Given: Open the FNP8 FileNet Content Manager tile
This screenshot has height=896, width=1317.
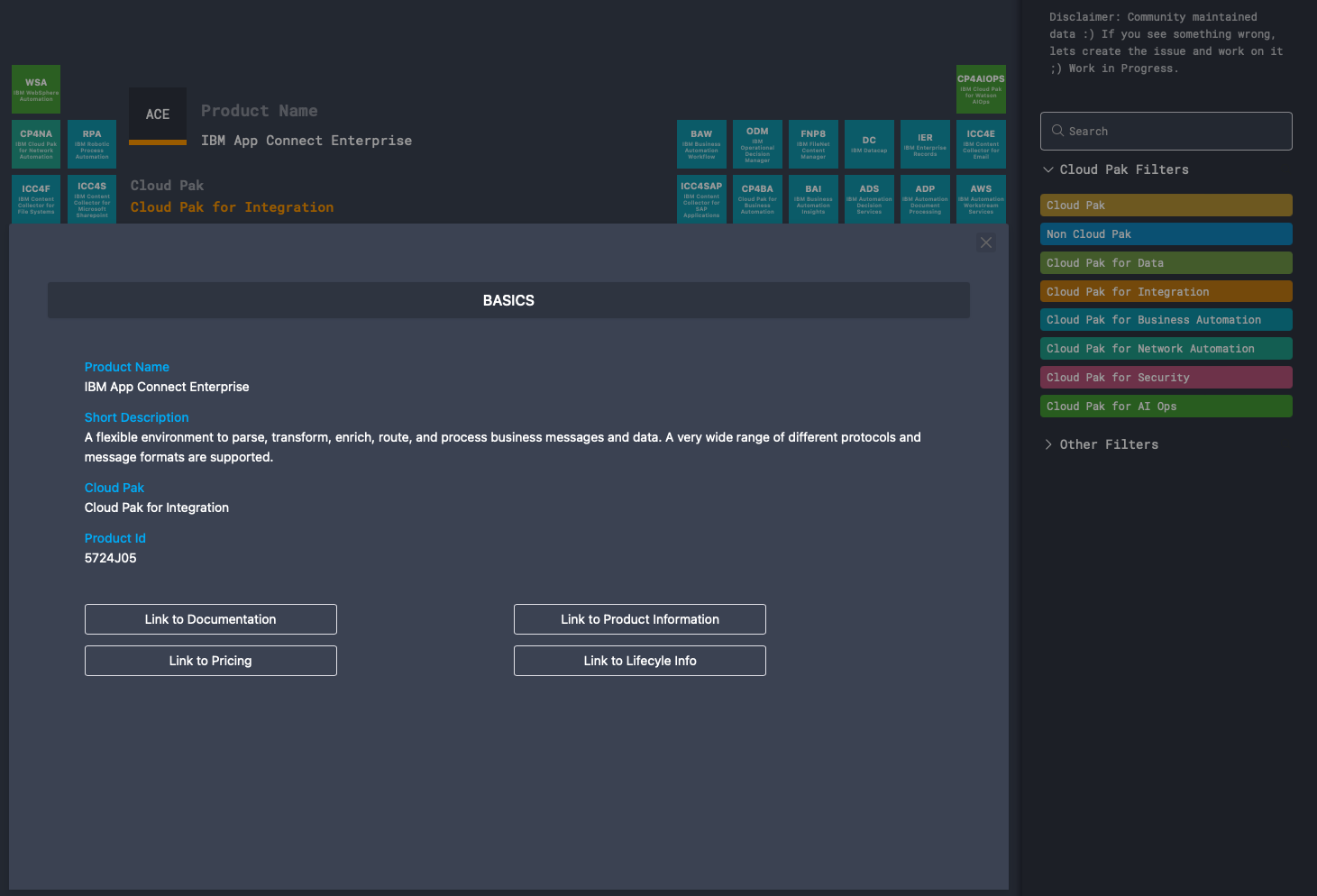Looking at the screenshot, I should click(813, 144).
